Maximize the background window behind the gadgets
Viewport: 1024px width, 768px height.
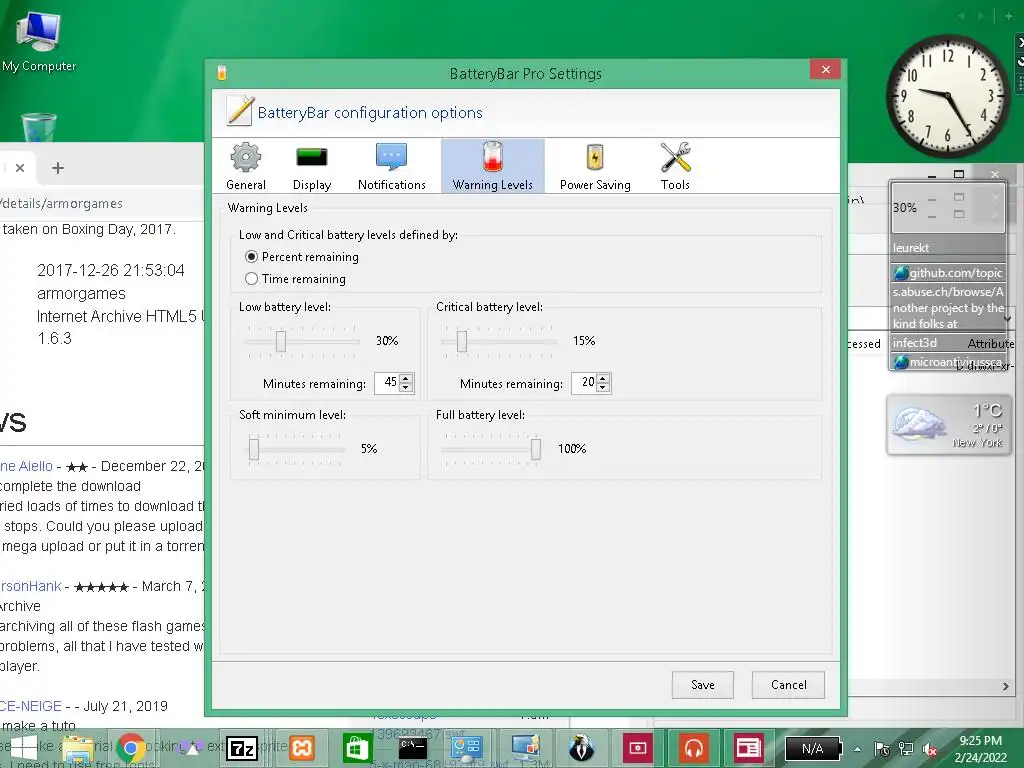coord(959,174)
